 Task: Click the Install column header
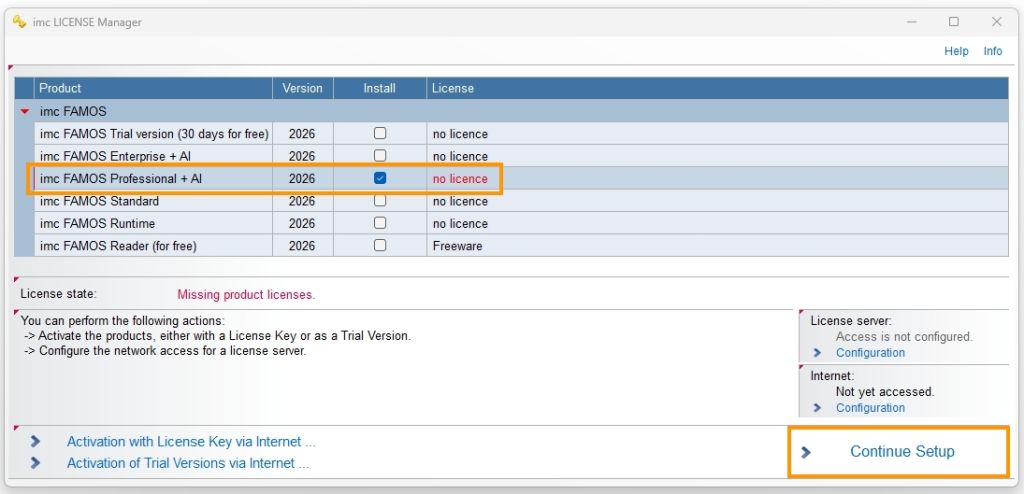(x=380, y=88)
